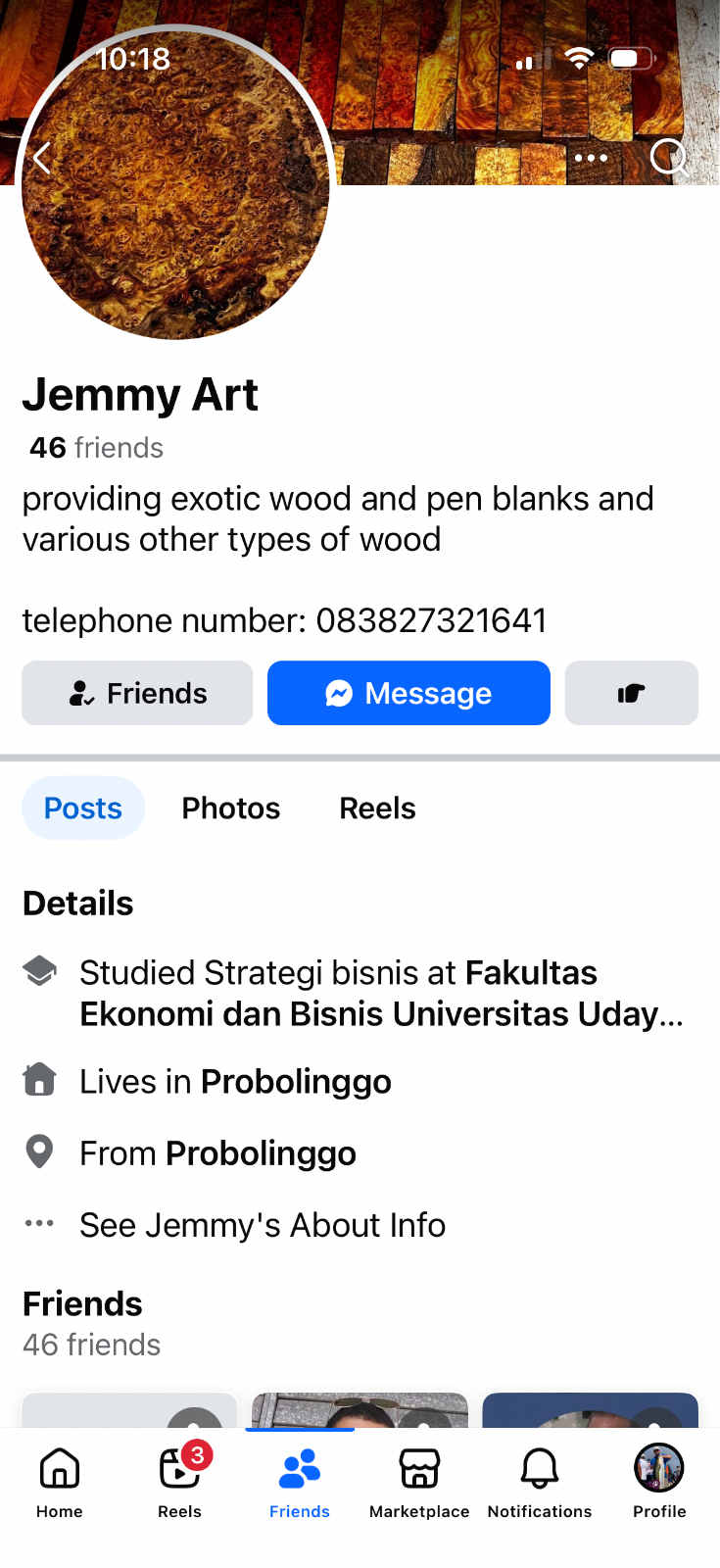Go to Marketplace
The height and width of the screenshot is (1568, 720).
click(419, 1480)
